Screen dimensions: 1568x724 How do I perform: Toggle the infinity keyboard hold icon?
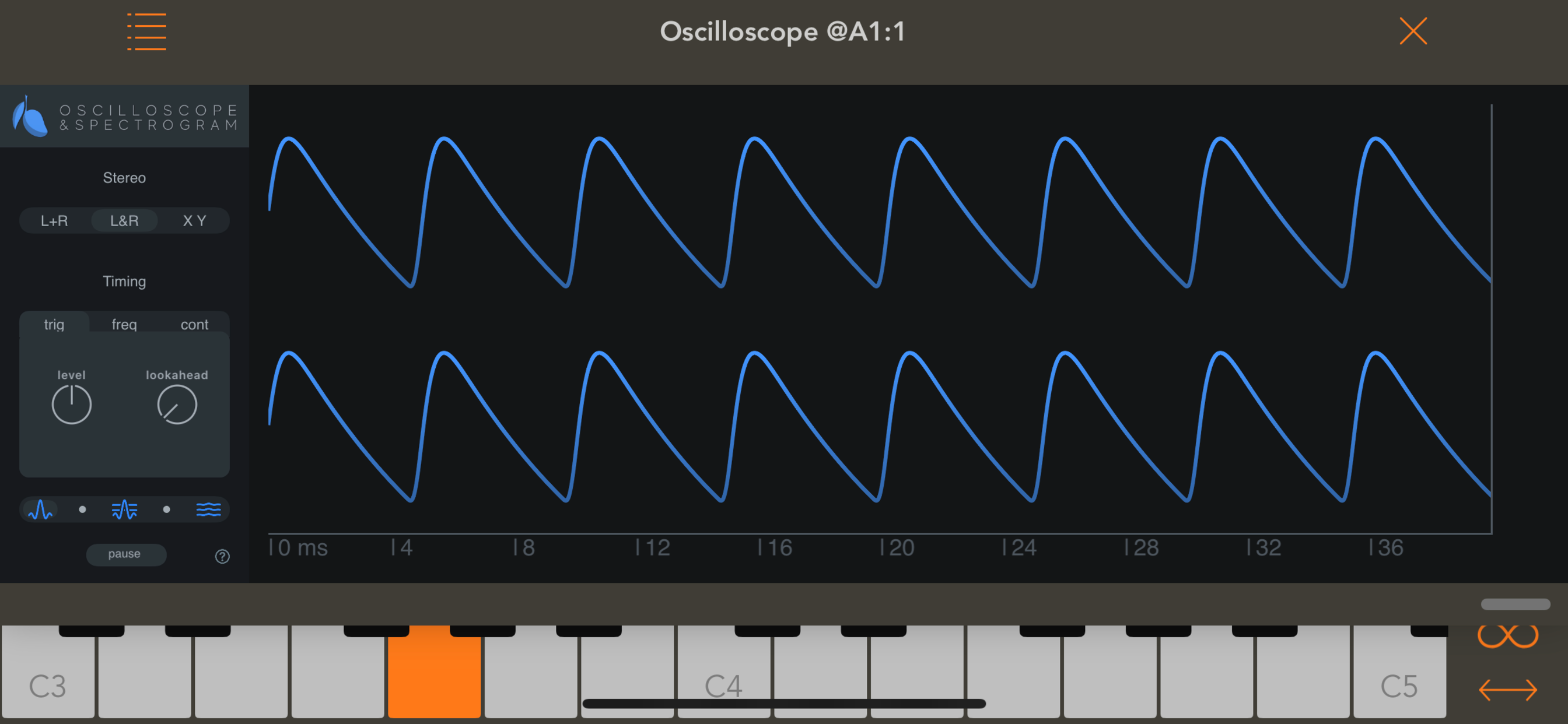[1507, 637]
